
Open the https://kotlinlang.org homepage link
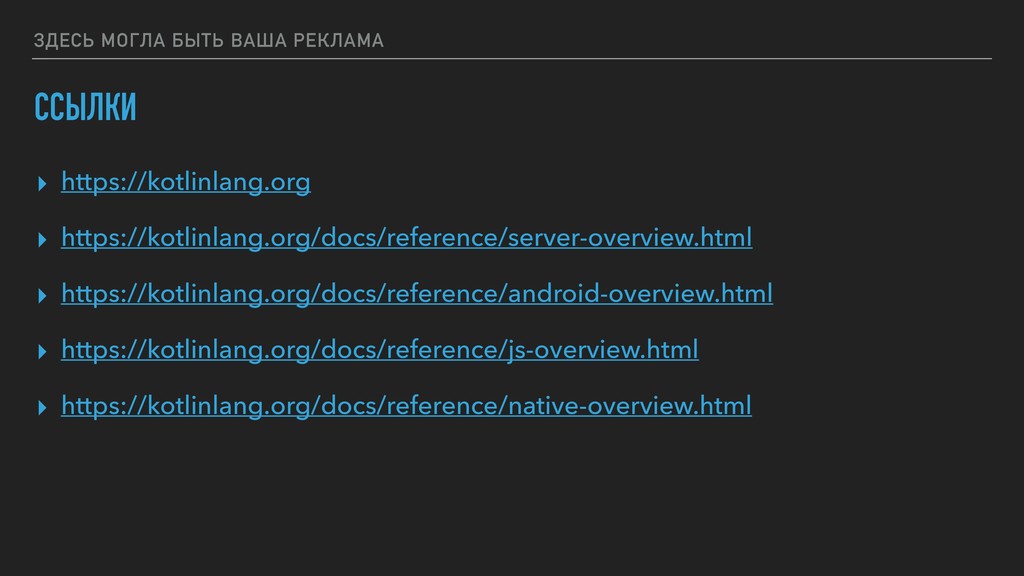185,183
